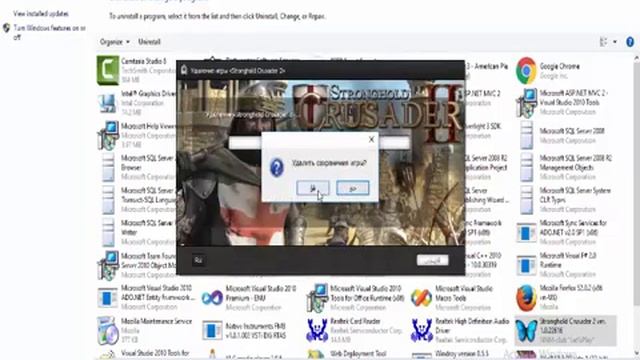The height and width of the screenshot is (360, 640).
Task: Select Microsoft ASP.NET MVC 2 Visual Studio Tools icon
Action: click(x=526, y=103)
